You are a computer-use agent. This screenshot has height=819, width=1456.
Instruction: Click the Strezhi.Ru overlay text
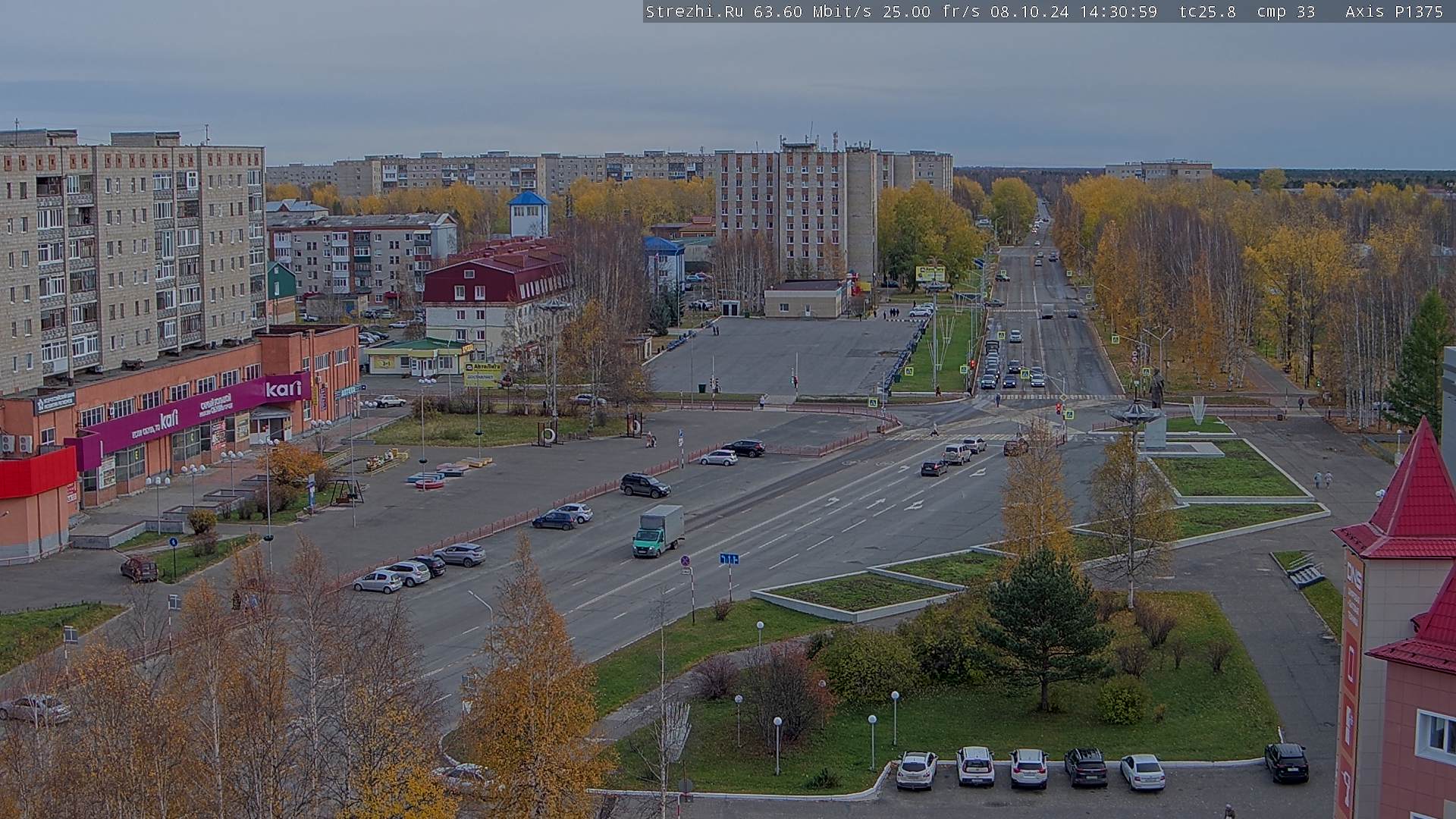pyautogui.click(x=694, y=11)
